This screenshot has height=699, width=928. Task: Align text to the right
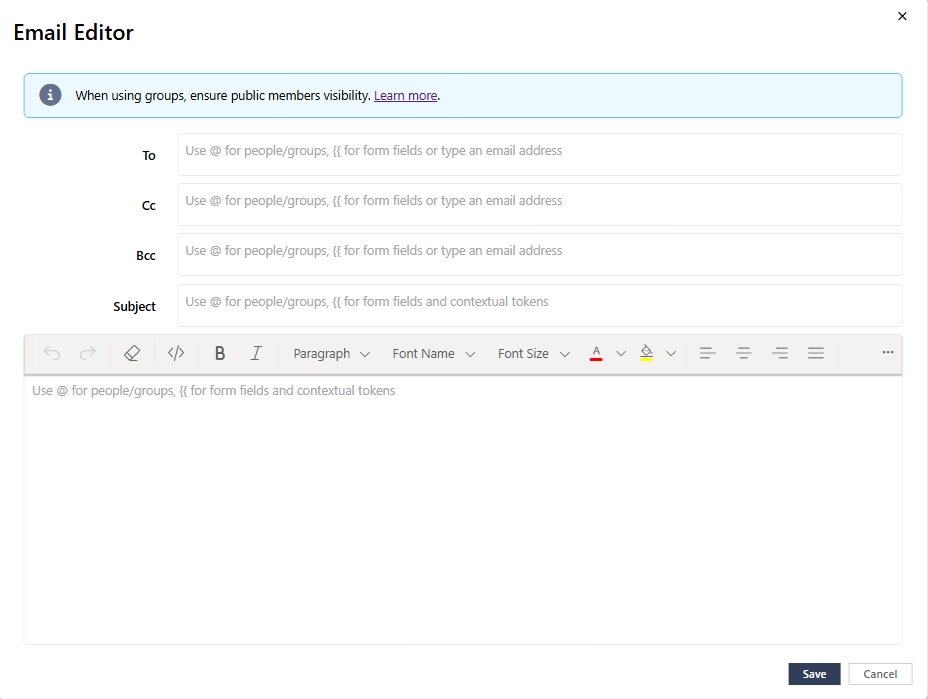(x=780, y=353)
